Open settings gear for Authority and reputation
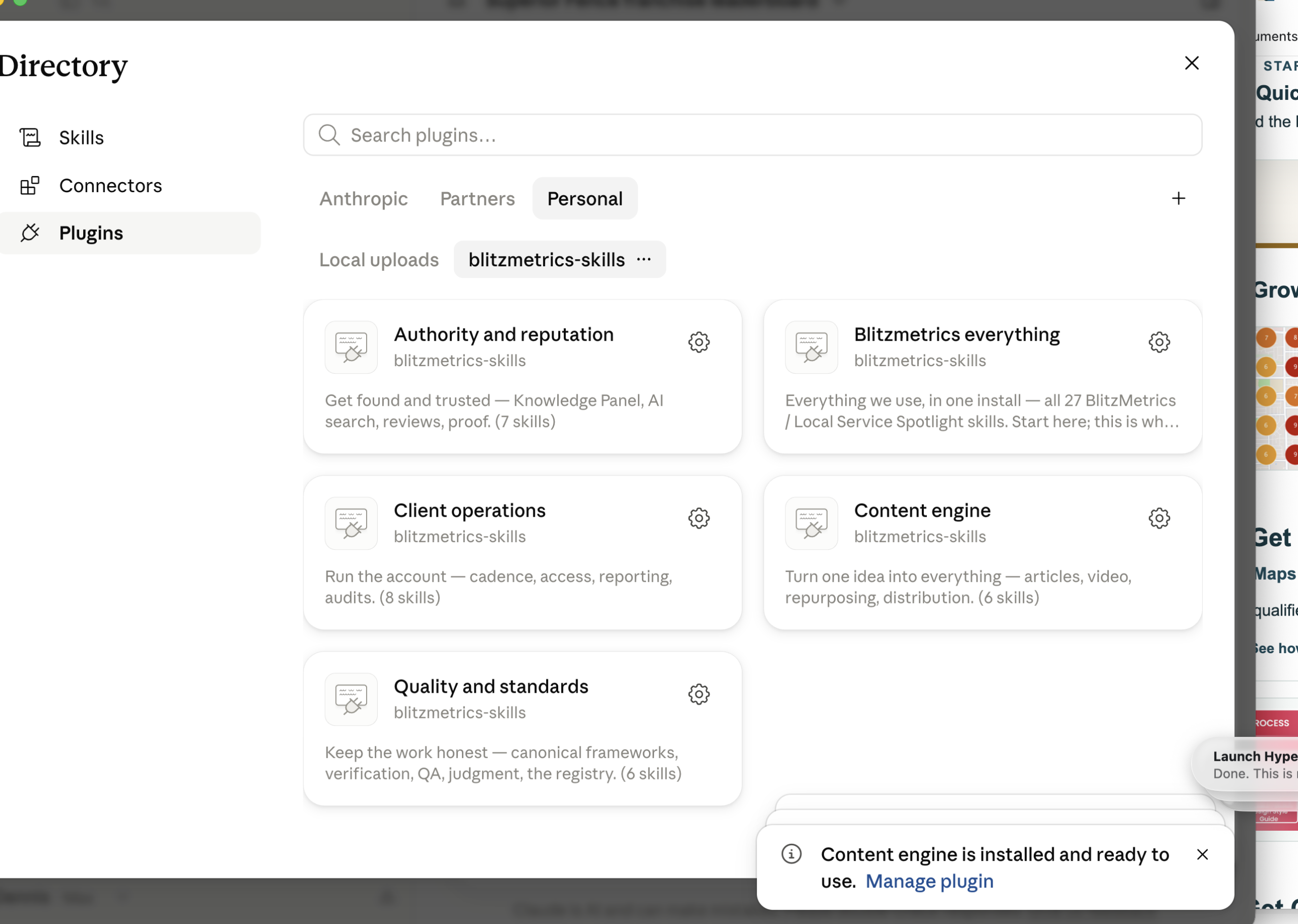 pyautogui.click(x=699, y=342)
